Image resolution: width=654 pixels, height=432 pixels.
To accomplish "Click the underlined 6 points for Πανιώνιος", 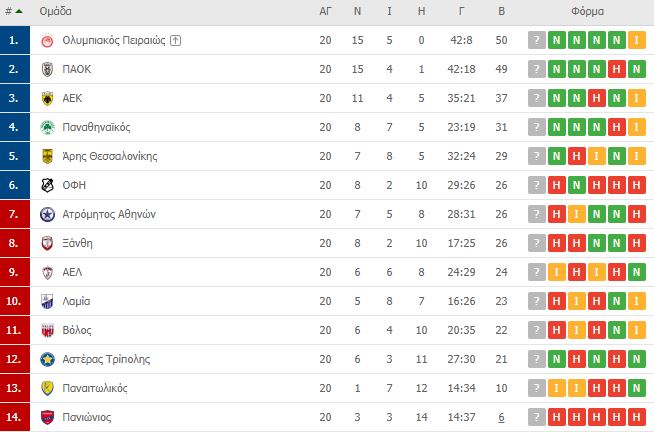I will pos(501,417).
